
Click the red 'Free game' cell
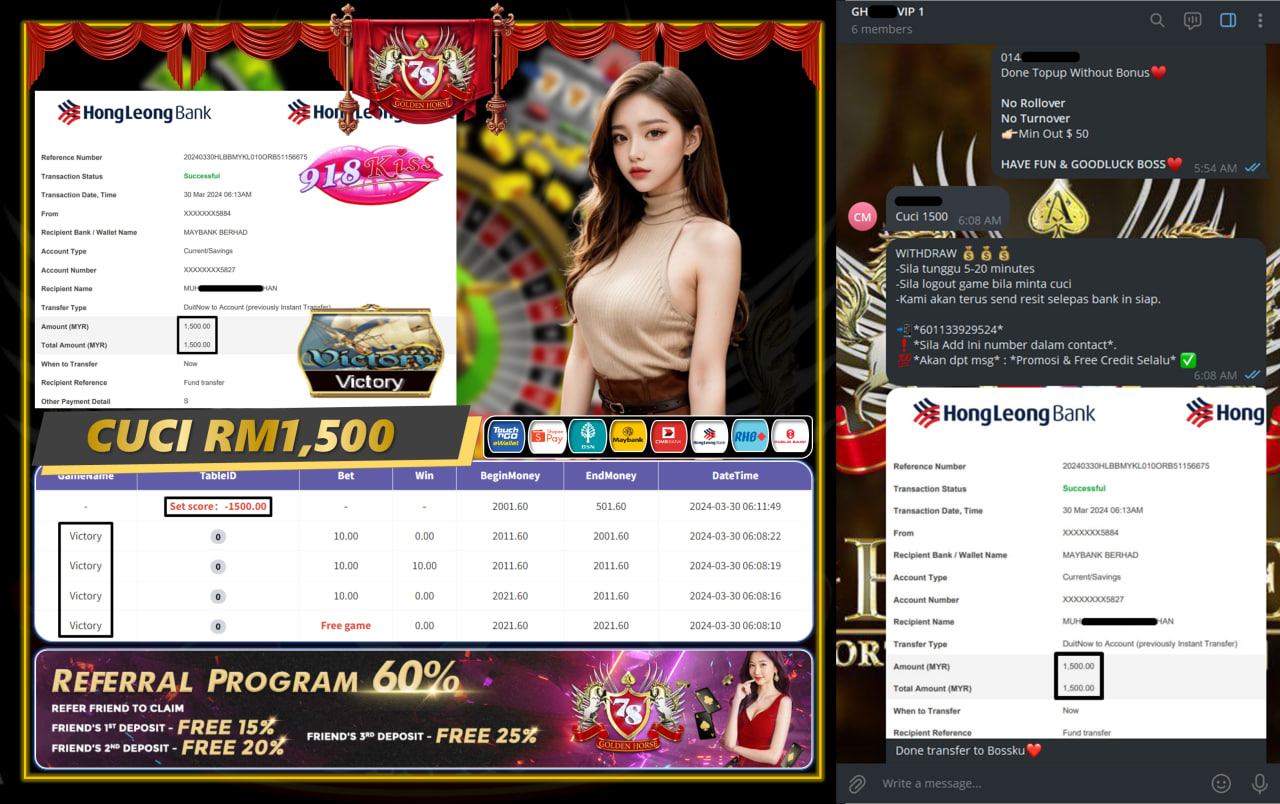coord(346,626)
